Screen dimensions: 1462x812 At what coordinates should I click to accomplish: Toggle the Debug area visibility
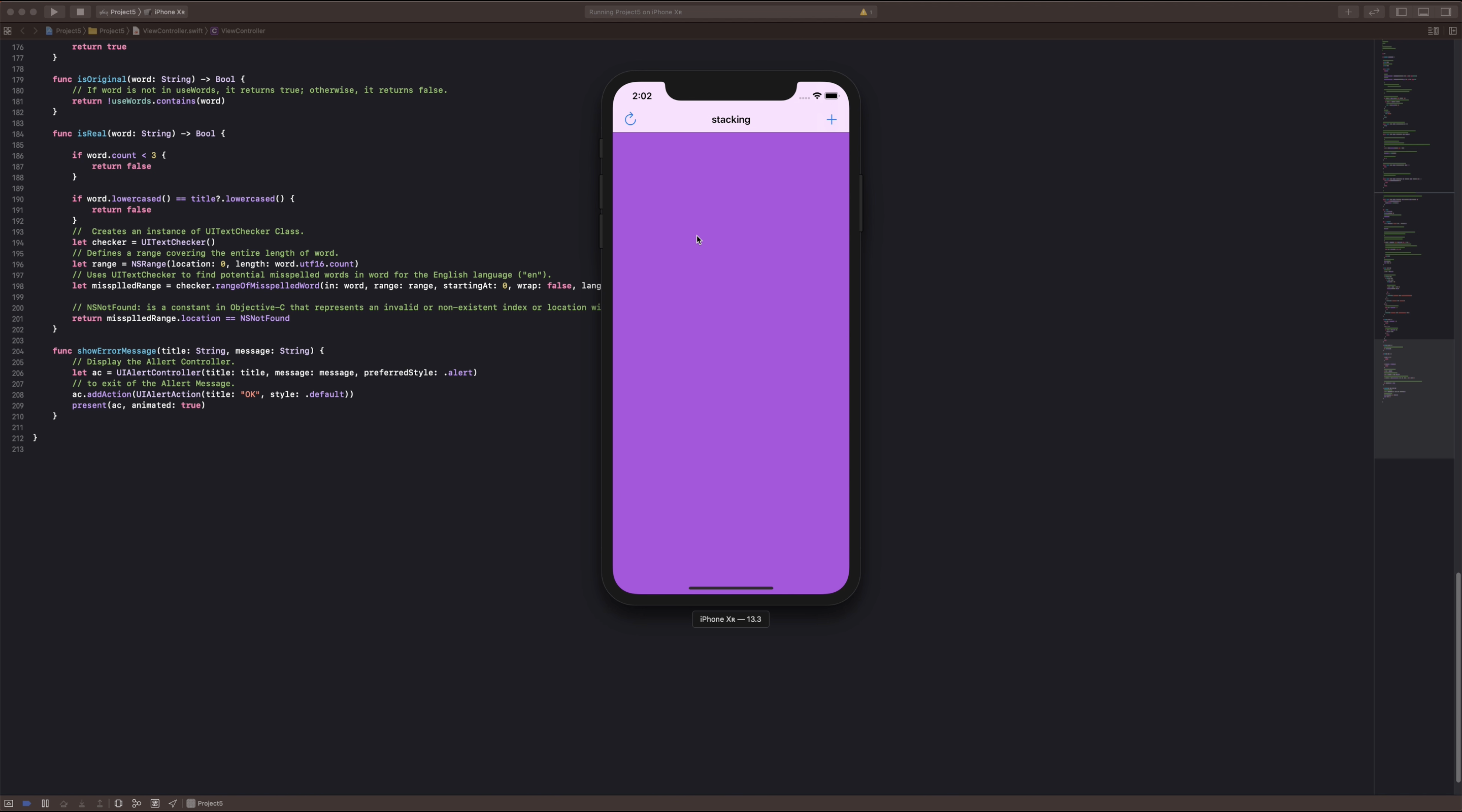tap(1423, 12)
